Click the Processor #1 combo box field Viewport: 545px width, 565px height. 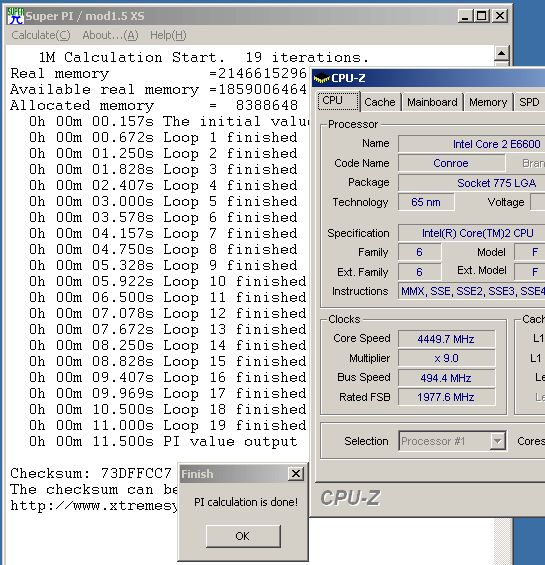click(452, 441)
